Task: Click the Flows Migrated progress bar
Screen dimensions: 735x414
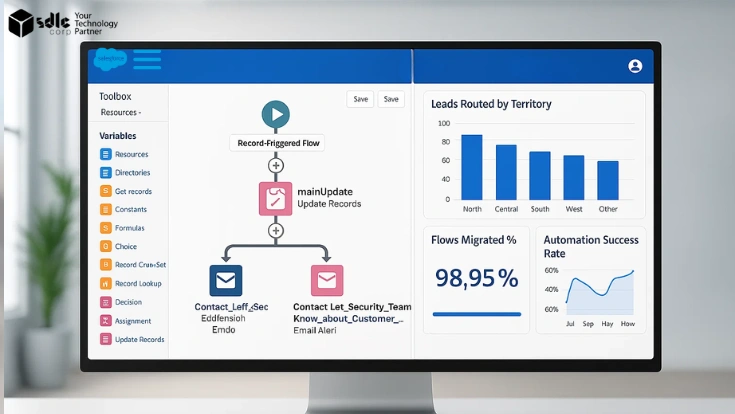Action: coord(476,314)
